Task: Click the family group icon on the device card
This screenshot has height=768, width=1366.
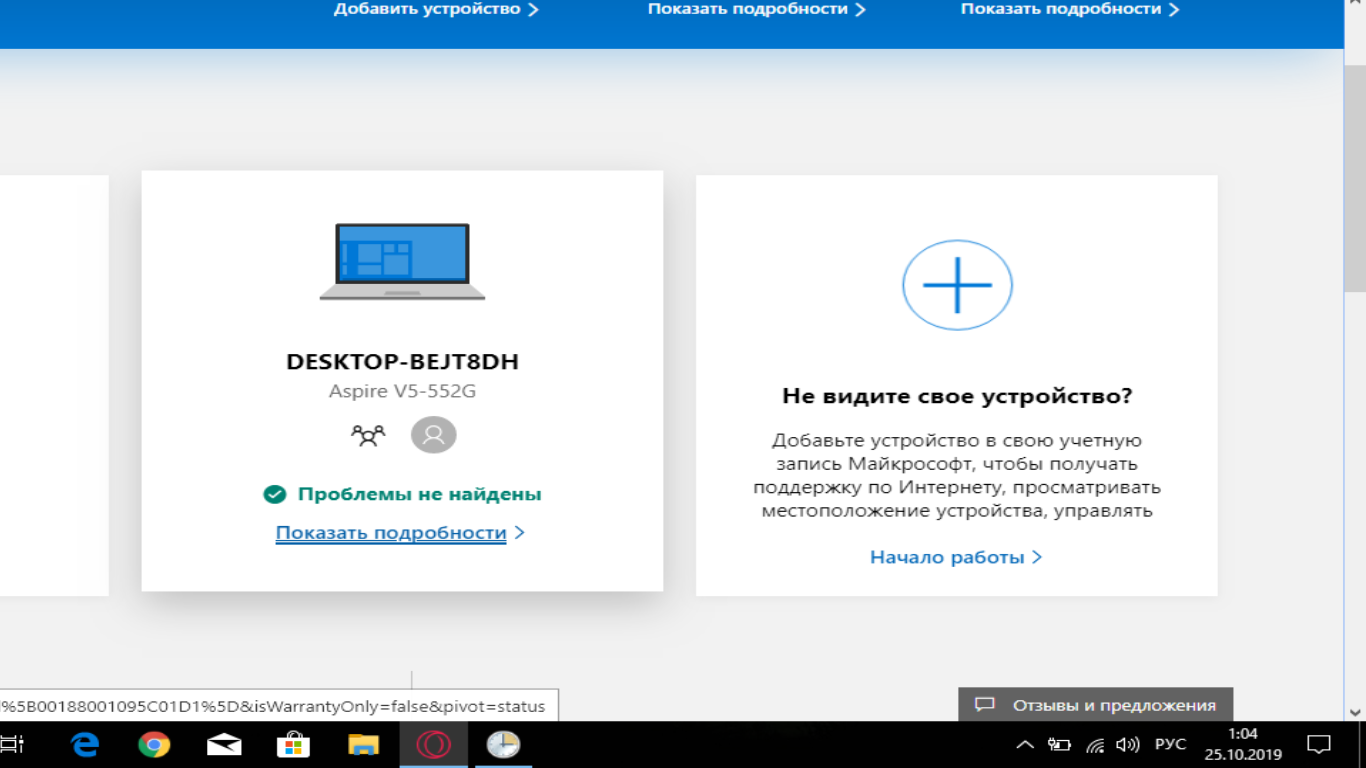Action: [x=368, y=435]
